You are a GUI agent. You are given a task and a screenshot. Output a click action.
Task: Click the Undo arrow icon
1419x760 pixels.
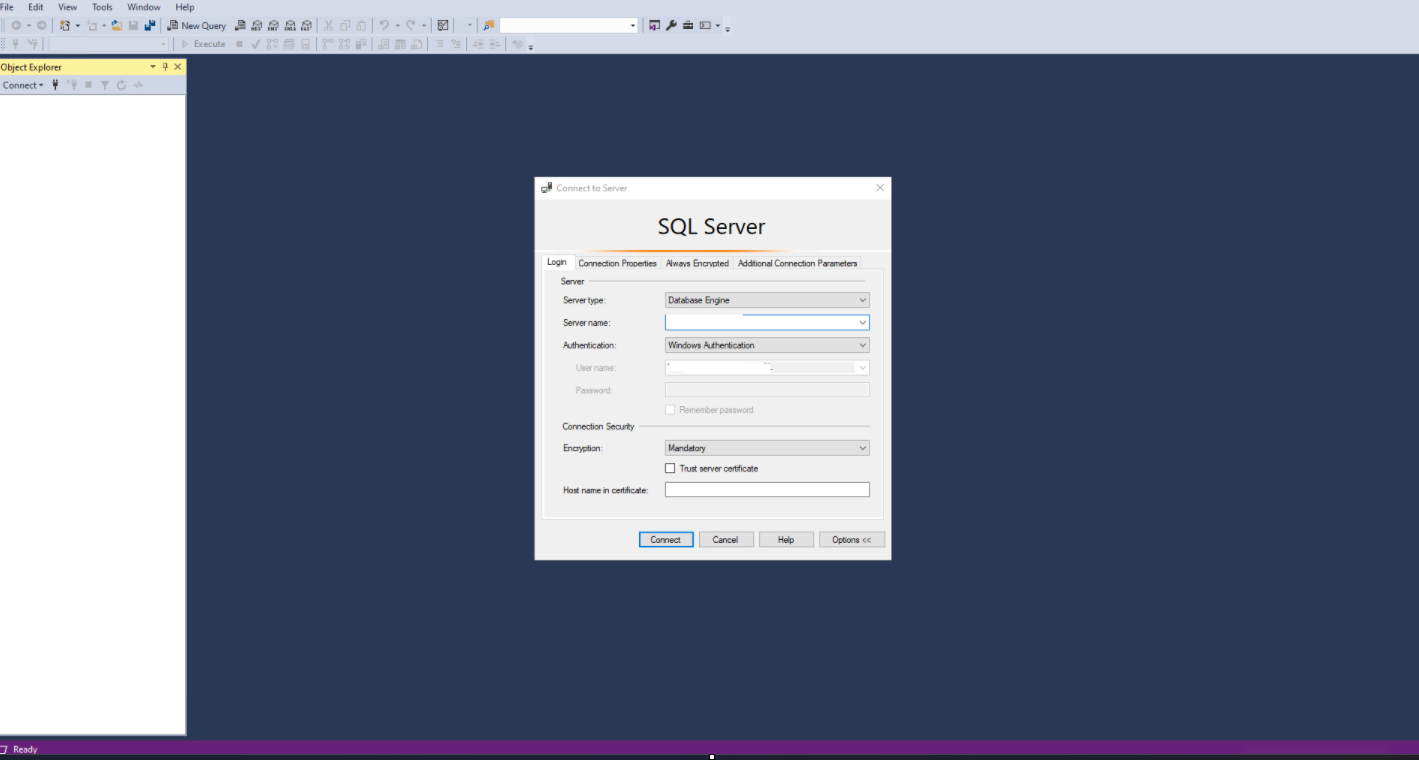click(384, 25)
